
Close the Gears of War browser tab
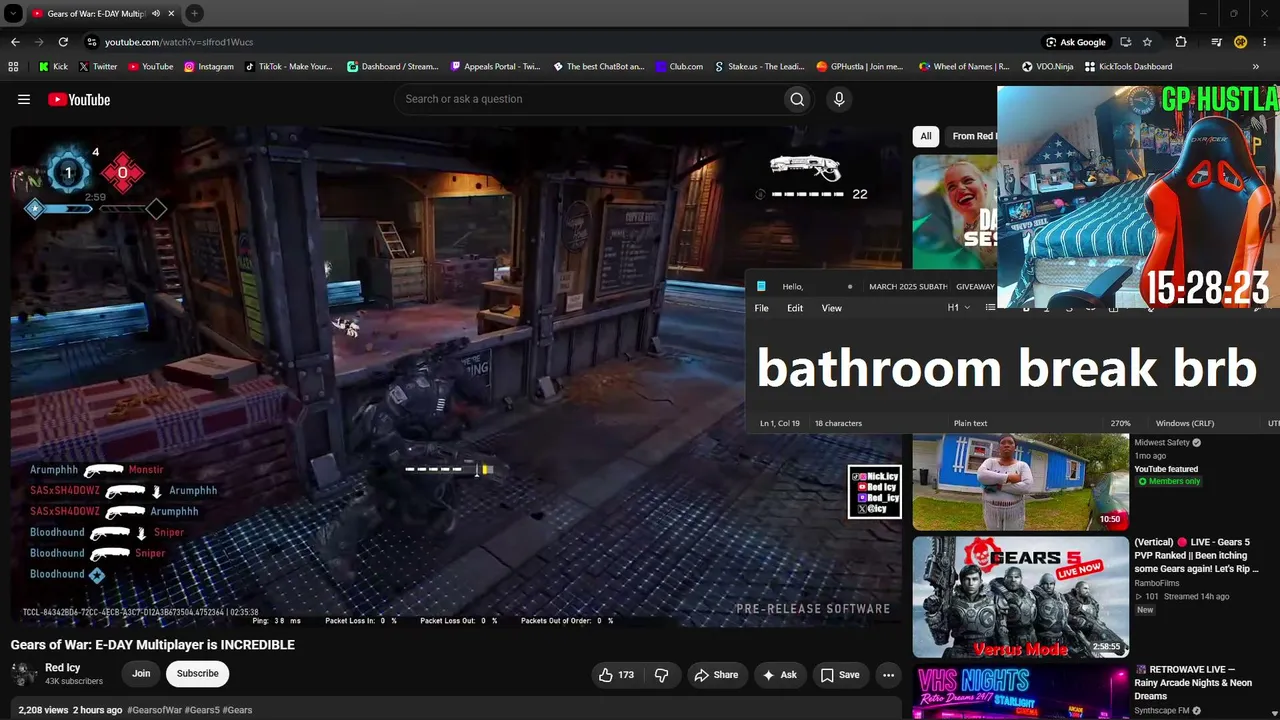pos(172,14)
